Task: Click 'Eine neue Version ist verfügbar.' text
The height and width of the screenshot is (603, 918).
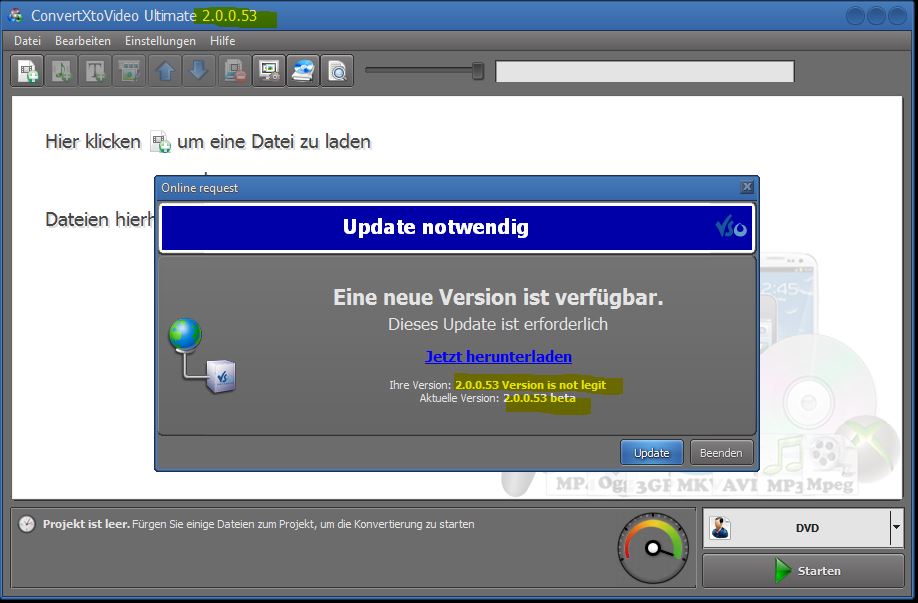Action: (x=498, y=297)
